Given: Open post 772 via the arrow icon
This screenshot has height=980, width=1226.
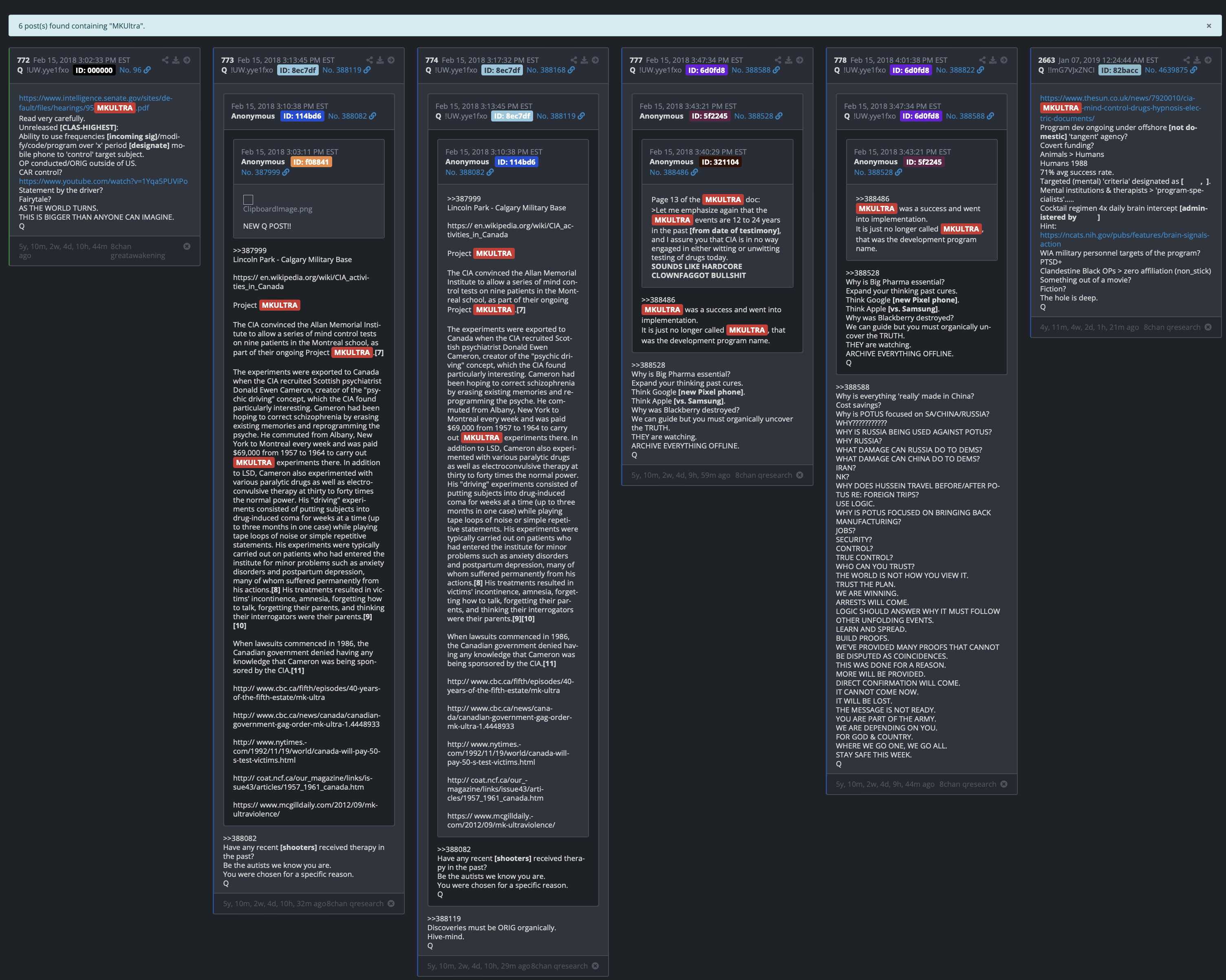Looking at the screenshot, I should pos(187,60).
